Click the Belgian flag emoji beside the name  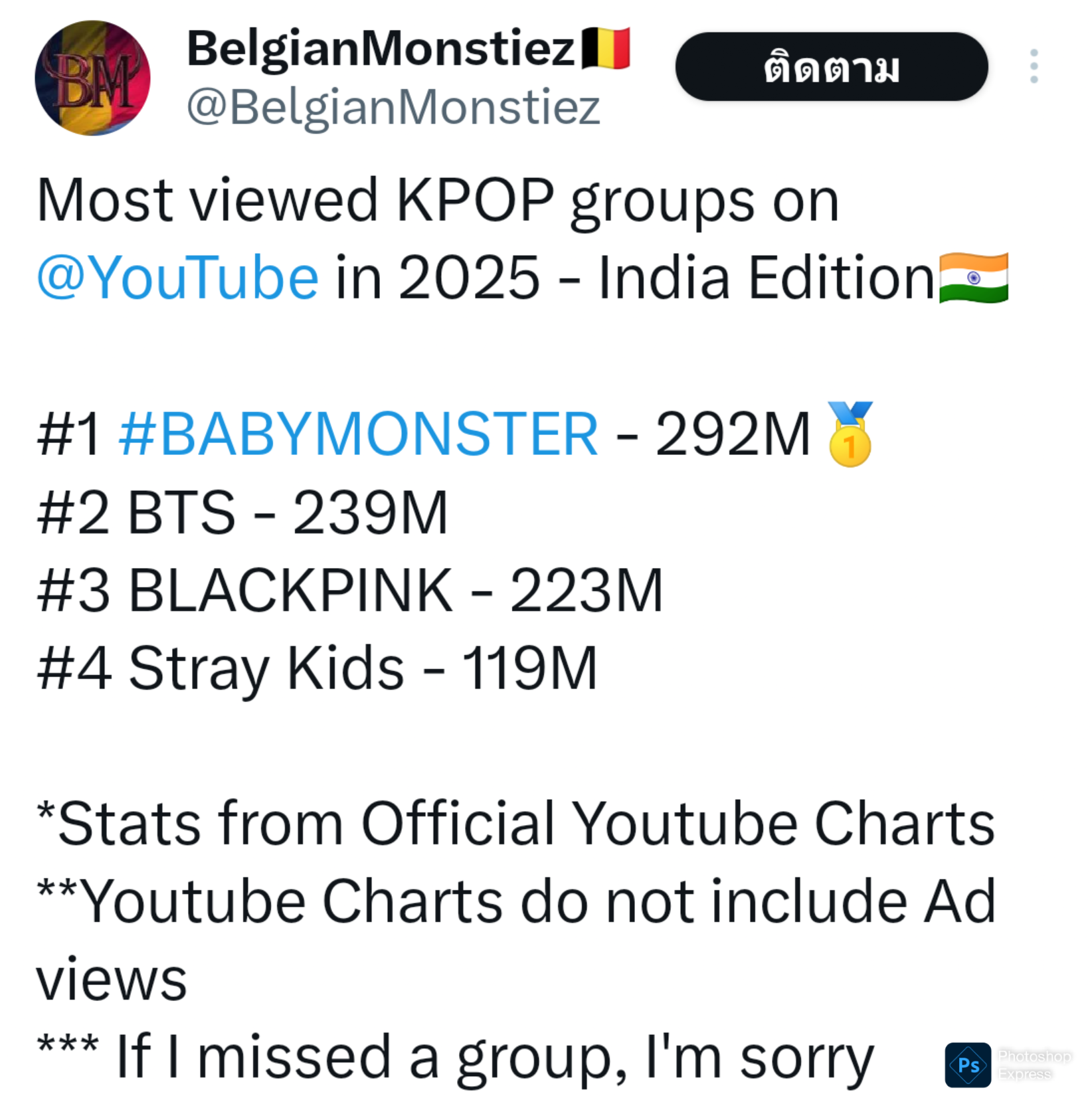pyautogui.click(x=605, y=48)
